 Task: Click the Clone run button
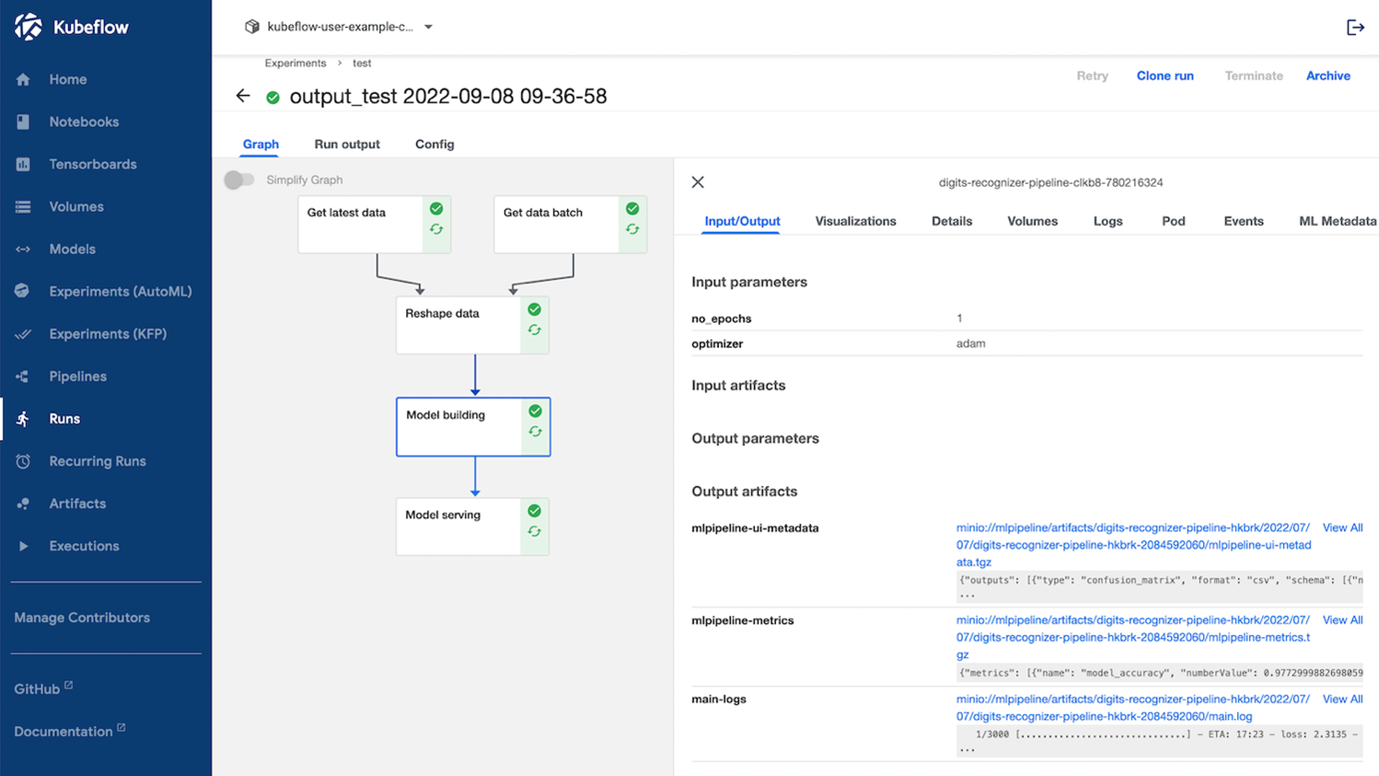(1165, 76)
